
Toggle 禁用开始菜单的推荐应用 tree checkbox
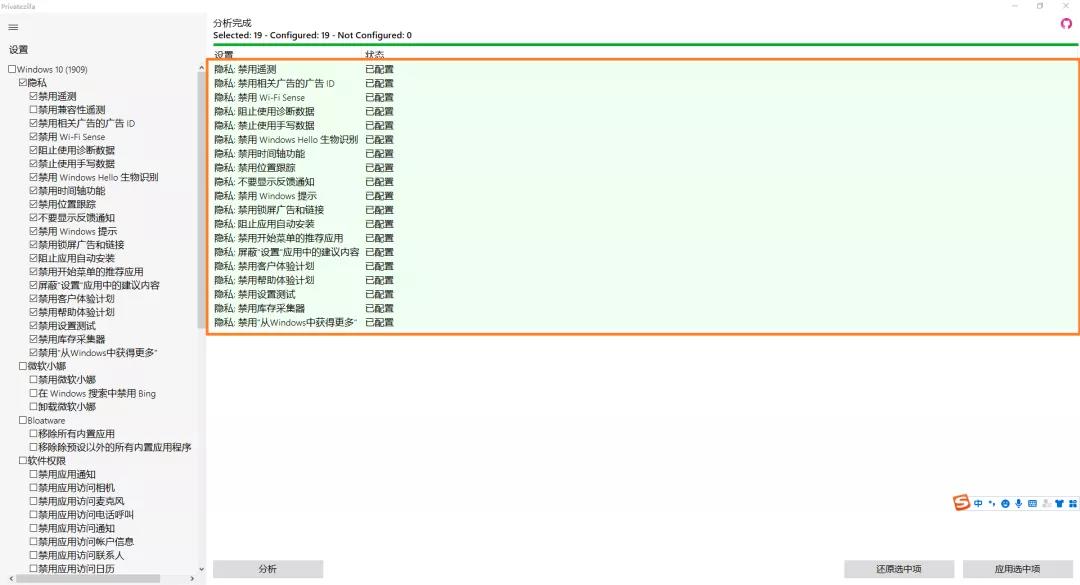[x=33, y=271]
